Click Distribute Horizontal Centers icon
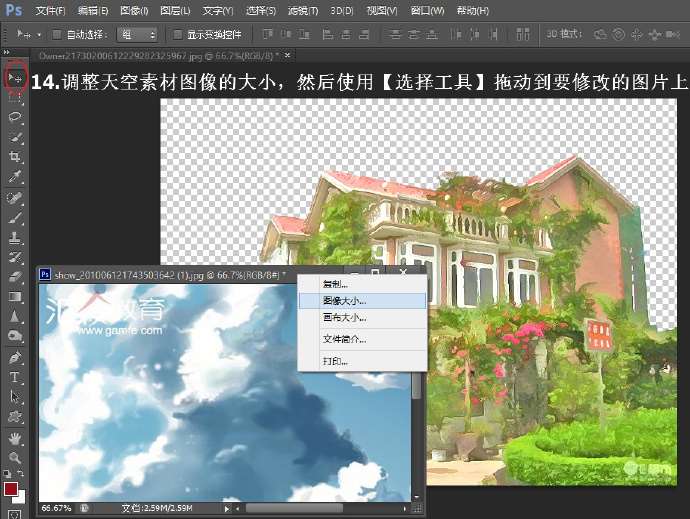 (475, 34)
